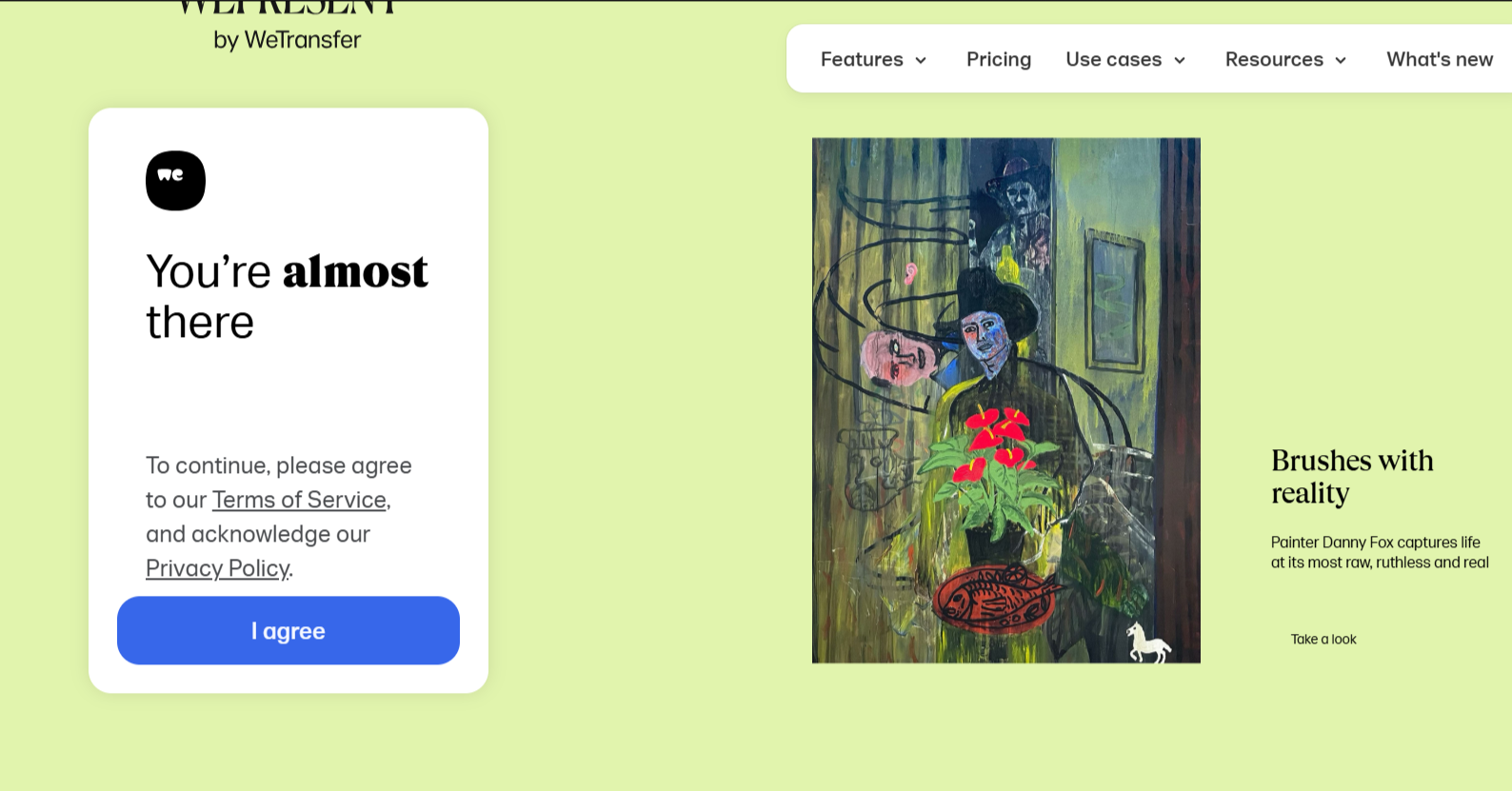Open the What's new menu item

(x=1440, y=59)
